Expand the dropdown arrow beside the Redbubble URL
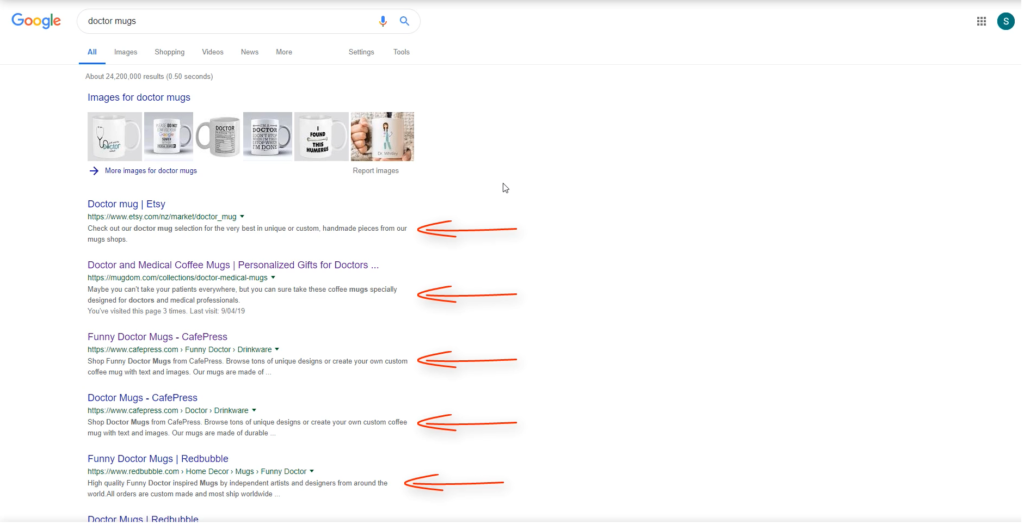 (x=312, y=471)
